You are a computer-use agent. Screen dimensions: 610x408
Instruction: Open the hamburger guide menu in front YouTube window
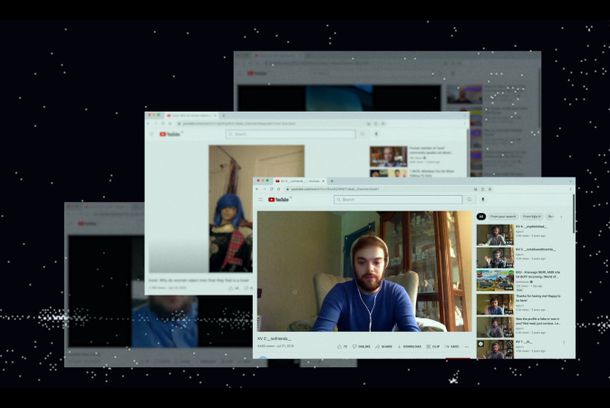pyautogui.click(x=260, y=200)
